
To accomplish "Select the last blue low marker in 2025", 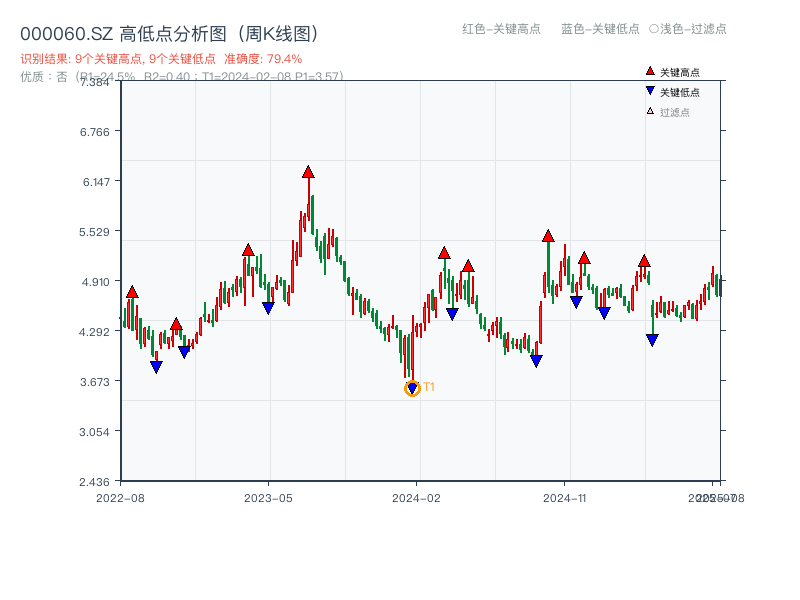I will (x=652, y=340).
